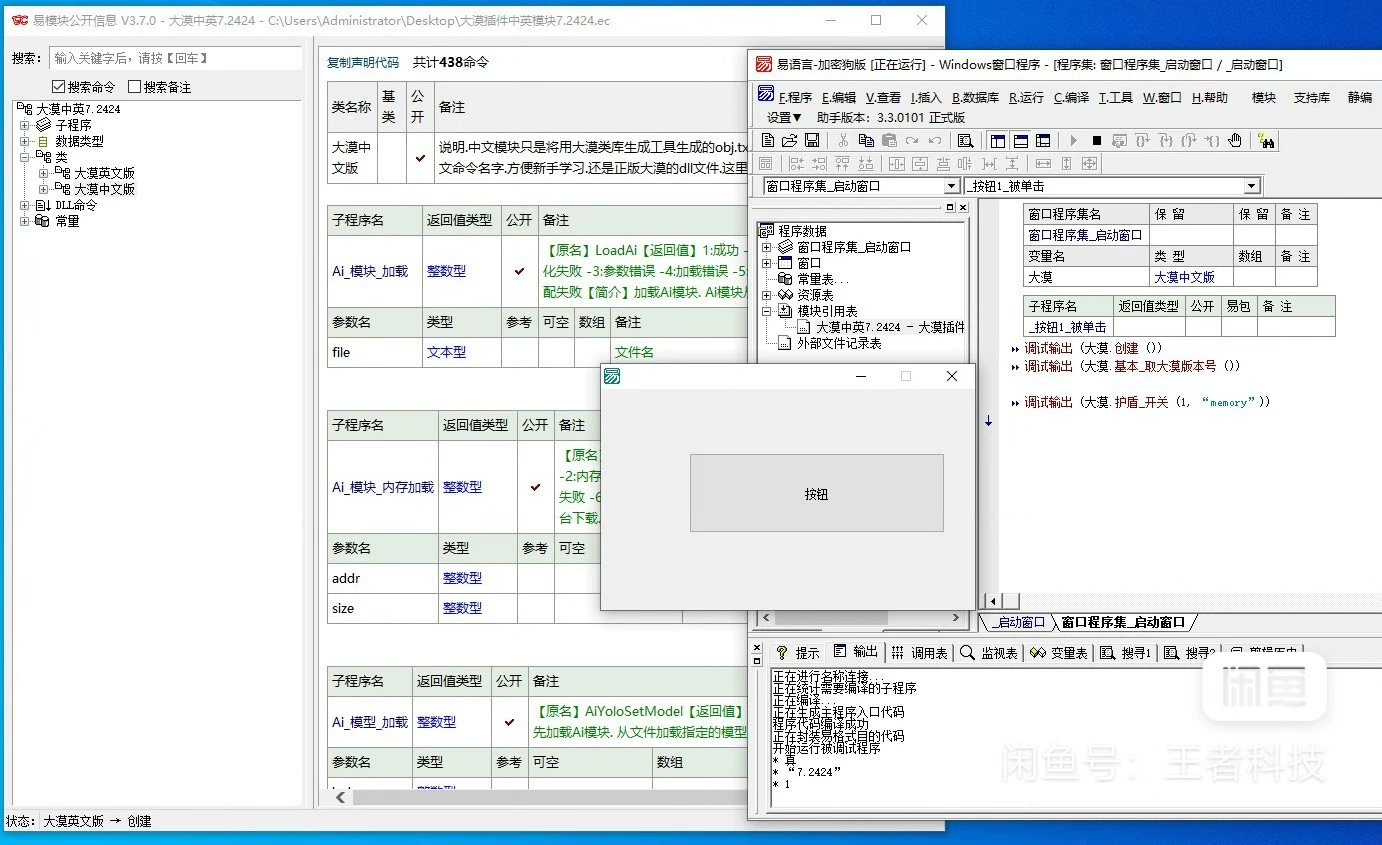Click the search keyword input field
Viewport: 1382px width, 845px height.
click(175, 58)
